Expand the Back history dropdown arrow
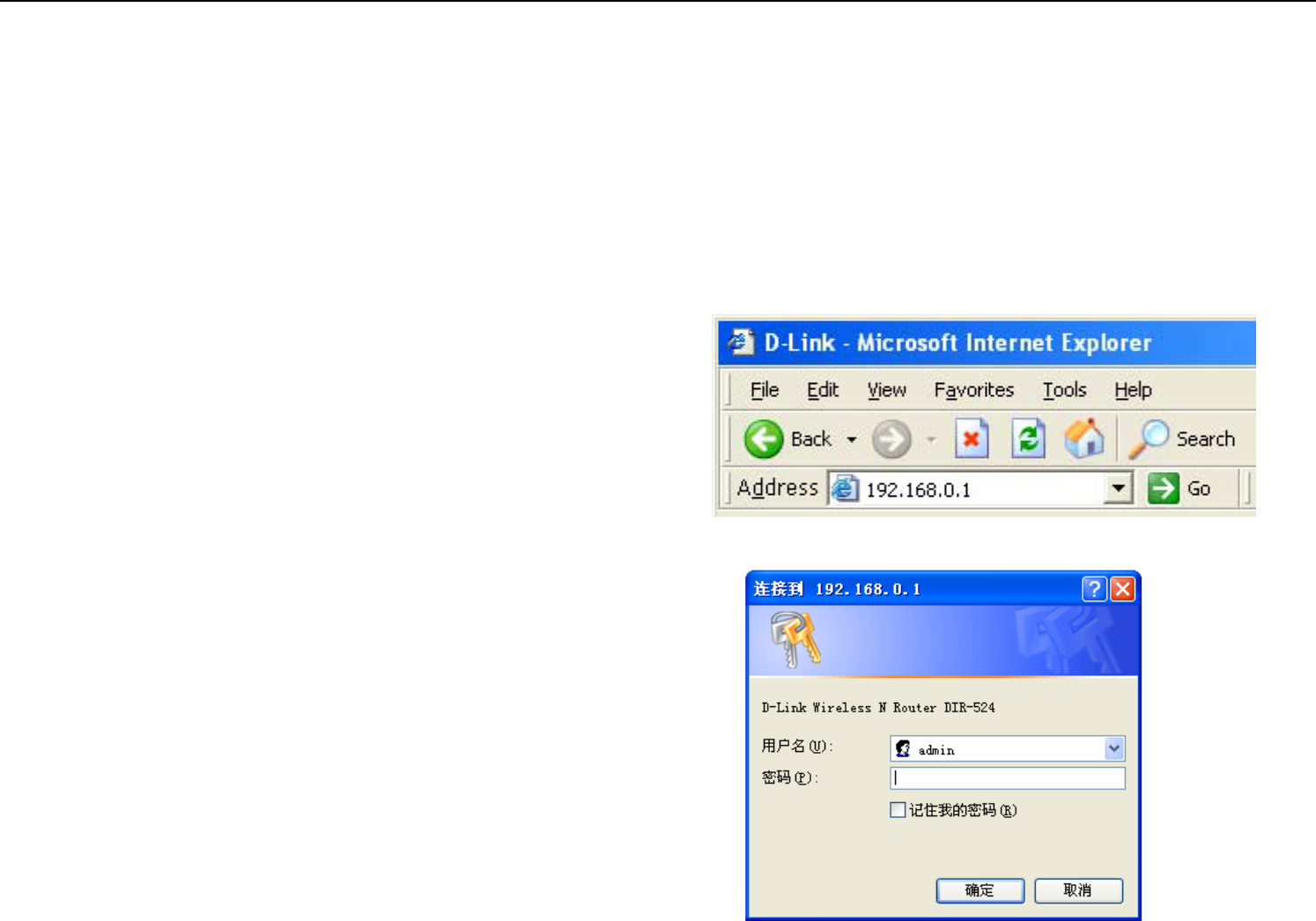 [851, 439]
